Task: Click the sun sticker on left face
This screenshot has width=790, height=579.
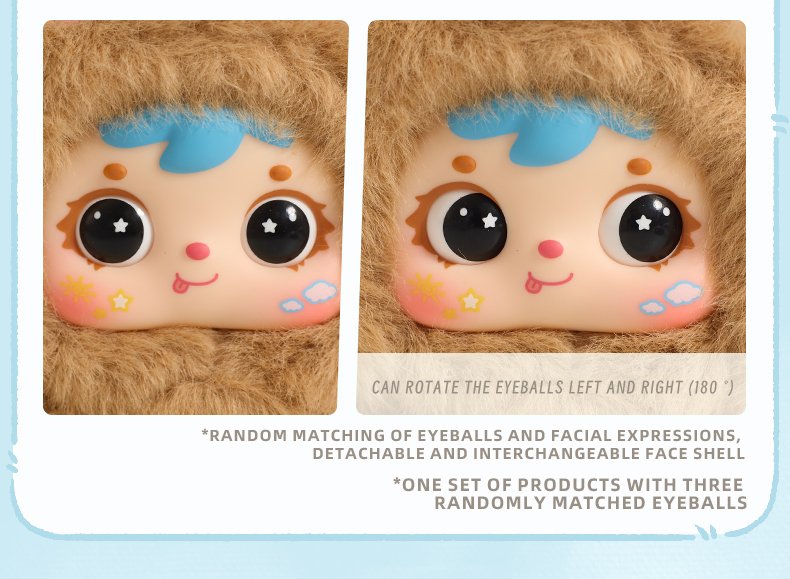Action: click(77, 288)
